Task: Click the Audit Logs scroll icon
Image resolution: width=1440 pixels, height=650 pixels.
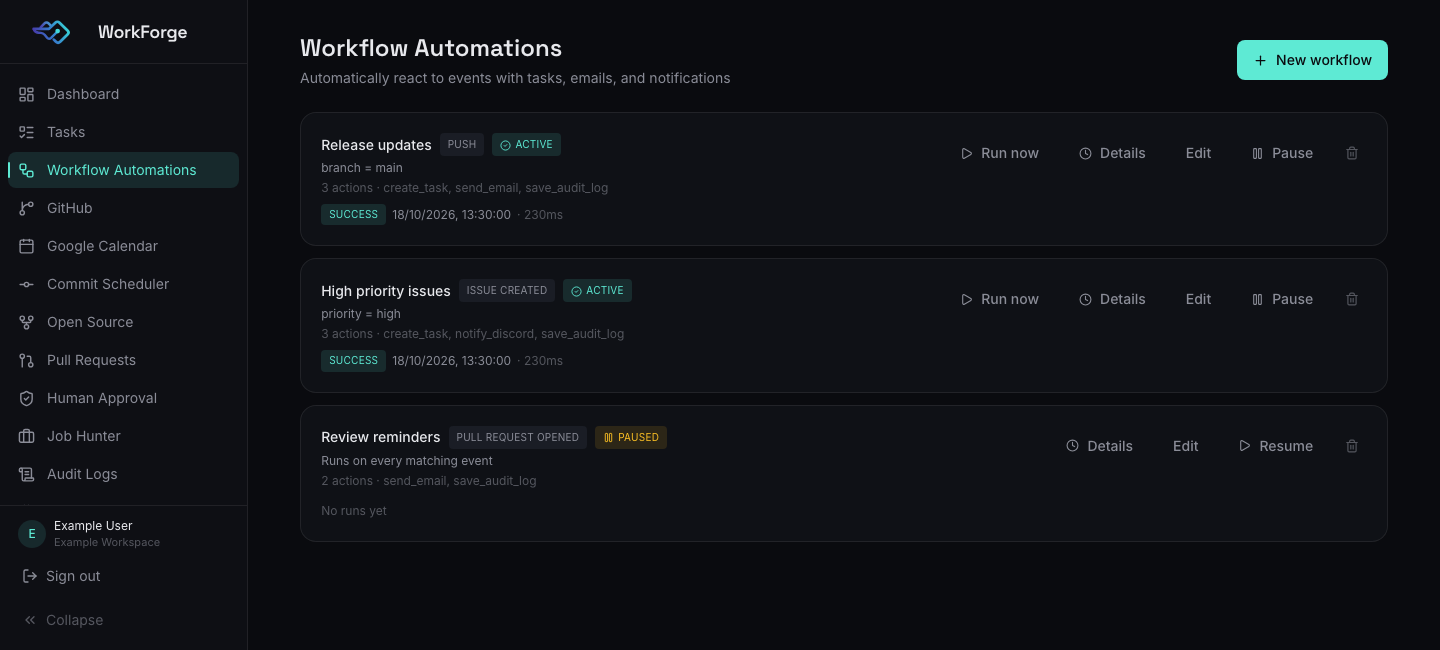Action: pyautogui.click(x=27, y=474)
